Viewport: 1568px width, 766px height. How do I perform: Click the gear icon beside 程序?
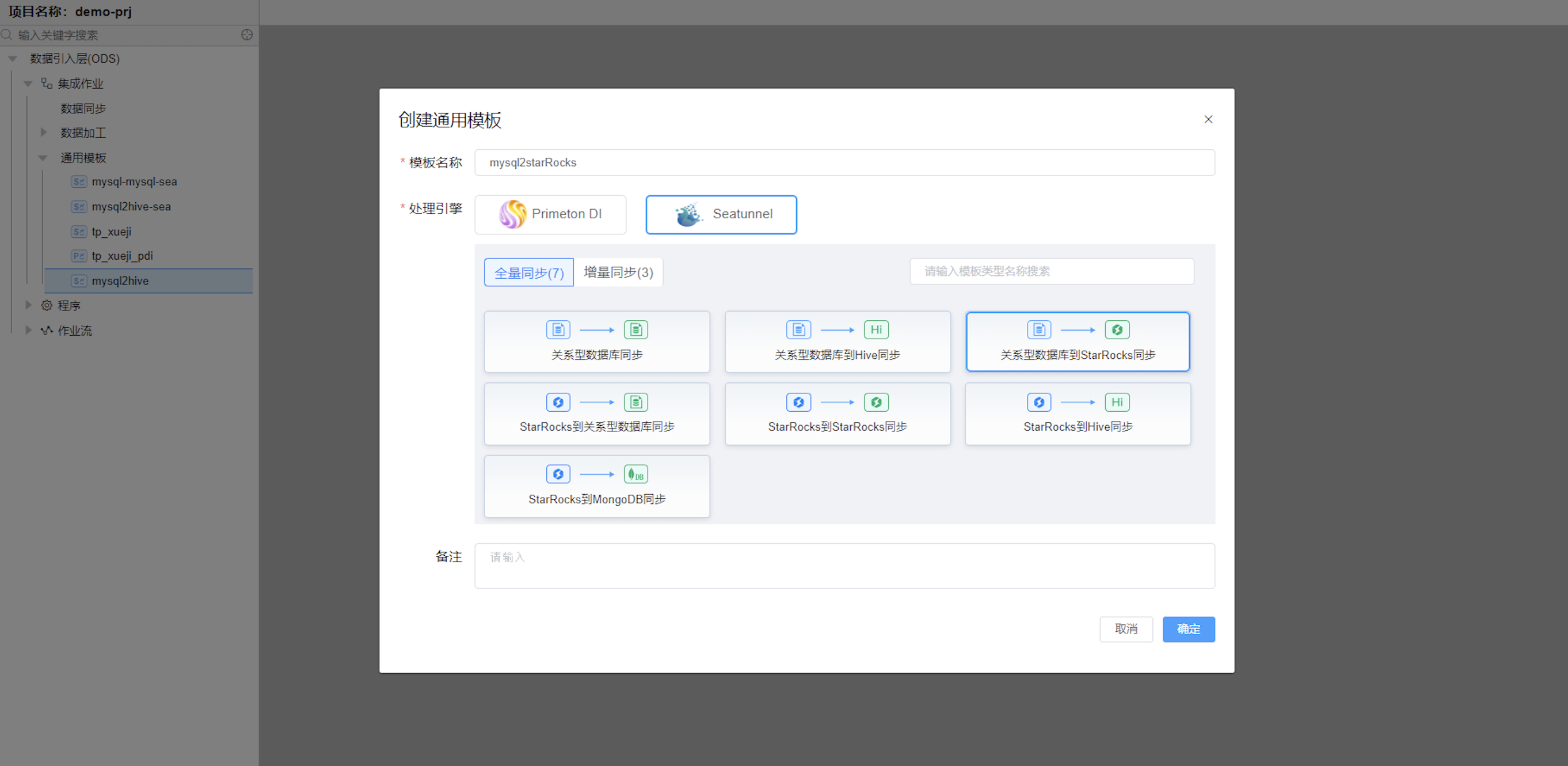tap(46, 306)
